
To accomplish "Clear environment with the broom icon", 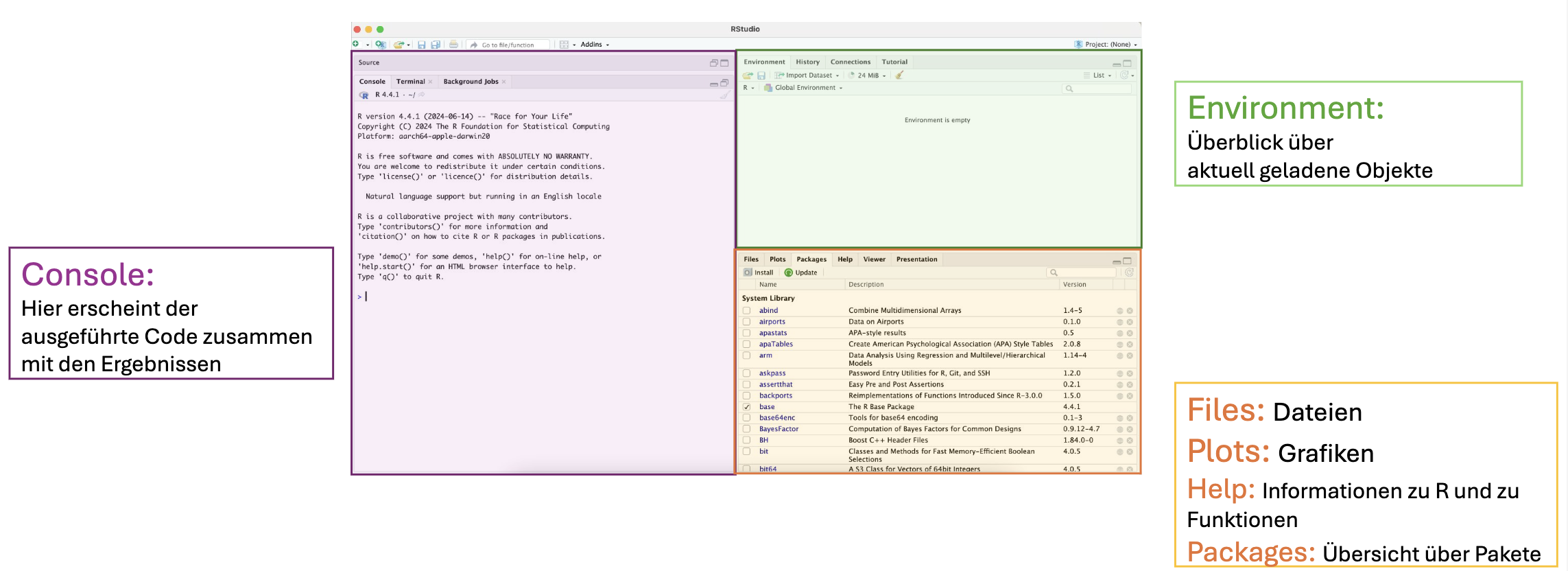I will click(899, 75).
